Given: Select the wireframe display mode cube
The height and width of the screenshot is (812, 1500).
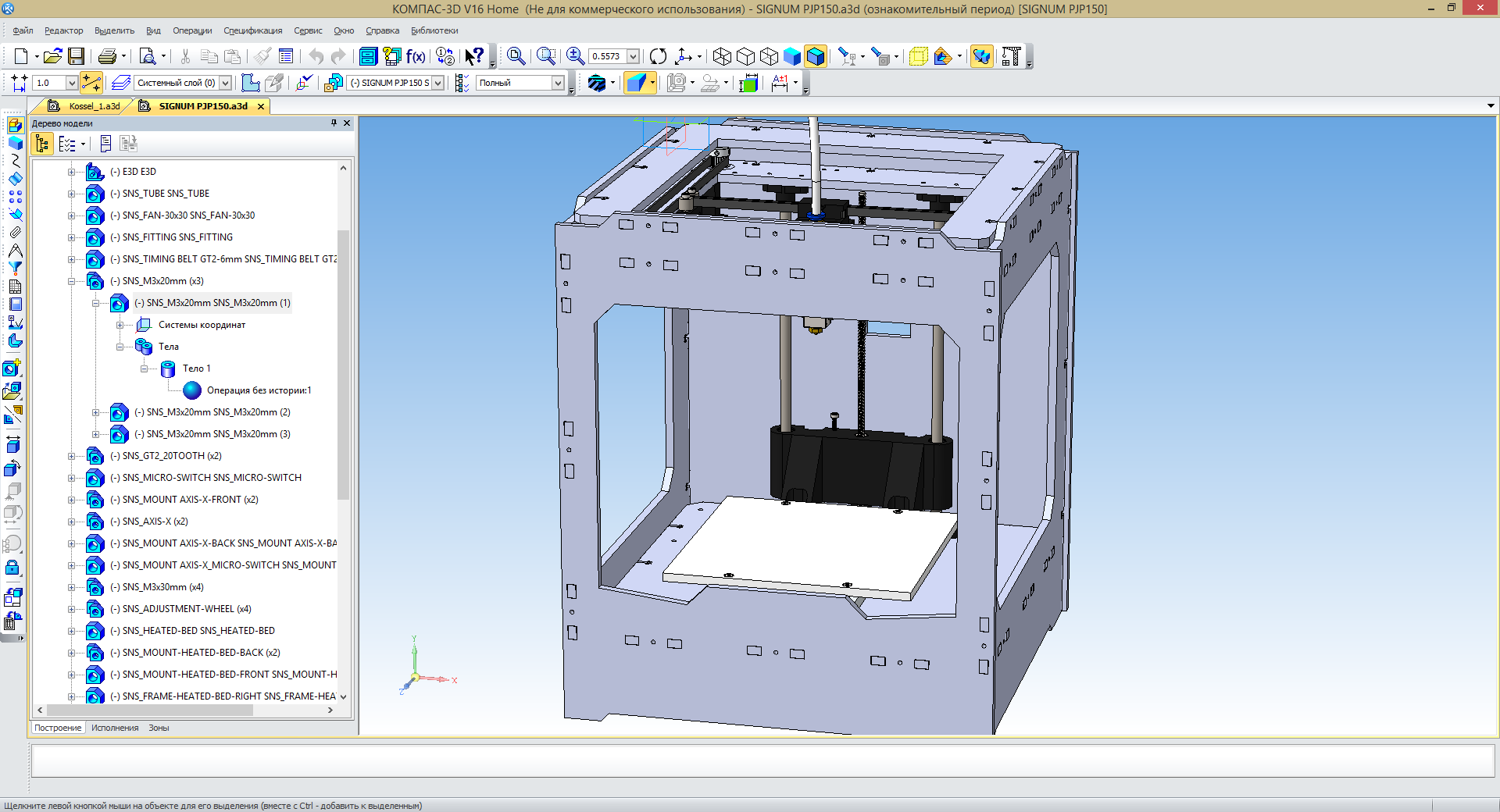Looking at the screenshot, I should 722,56.
